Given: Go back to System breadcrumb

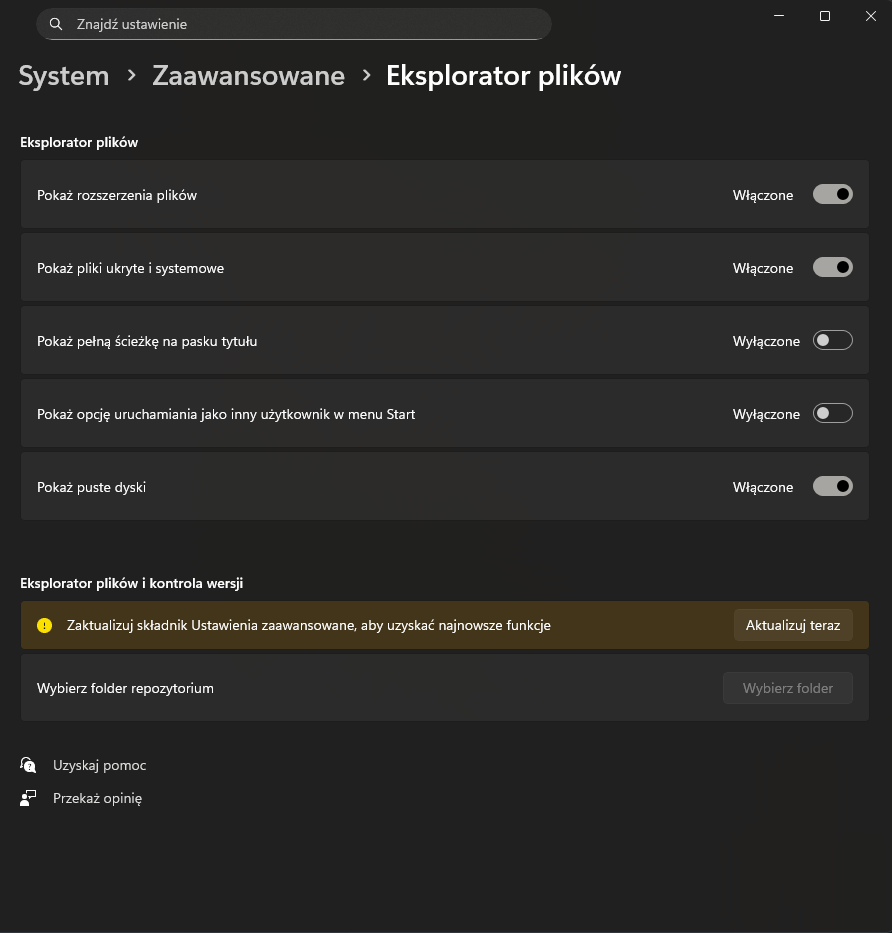Looking at the screenshot, I should [64, 76].
